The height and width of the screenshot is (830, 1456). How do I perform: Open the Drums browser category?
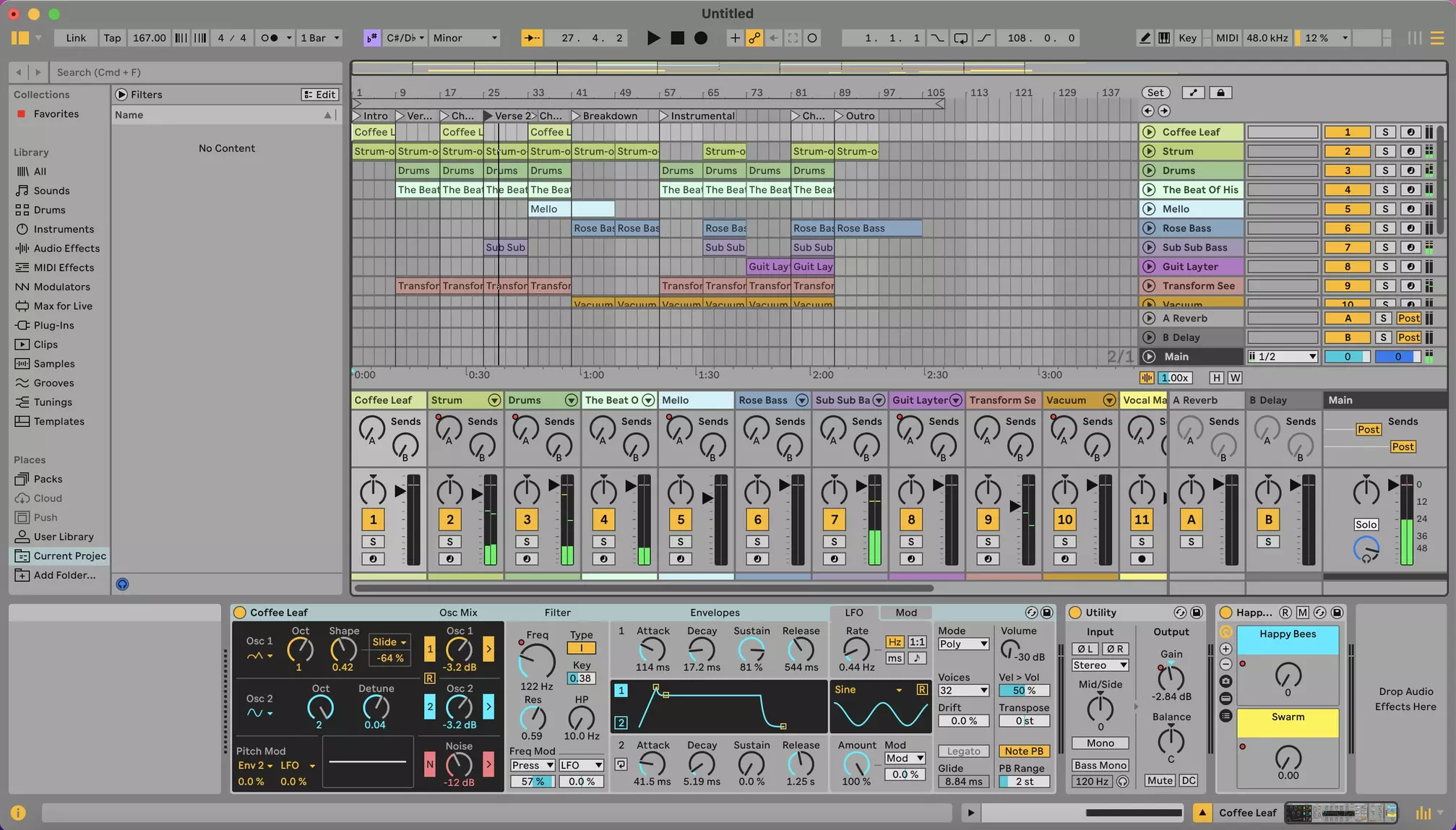[49, 209]
